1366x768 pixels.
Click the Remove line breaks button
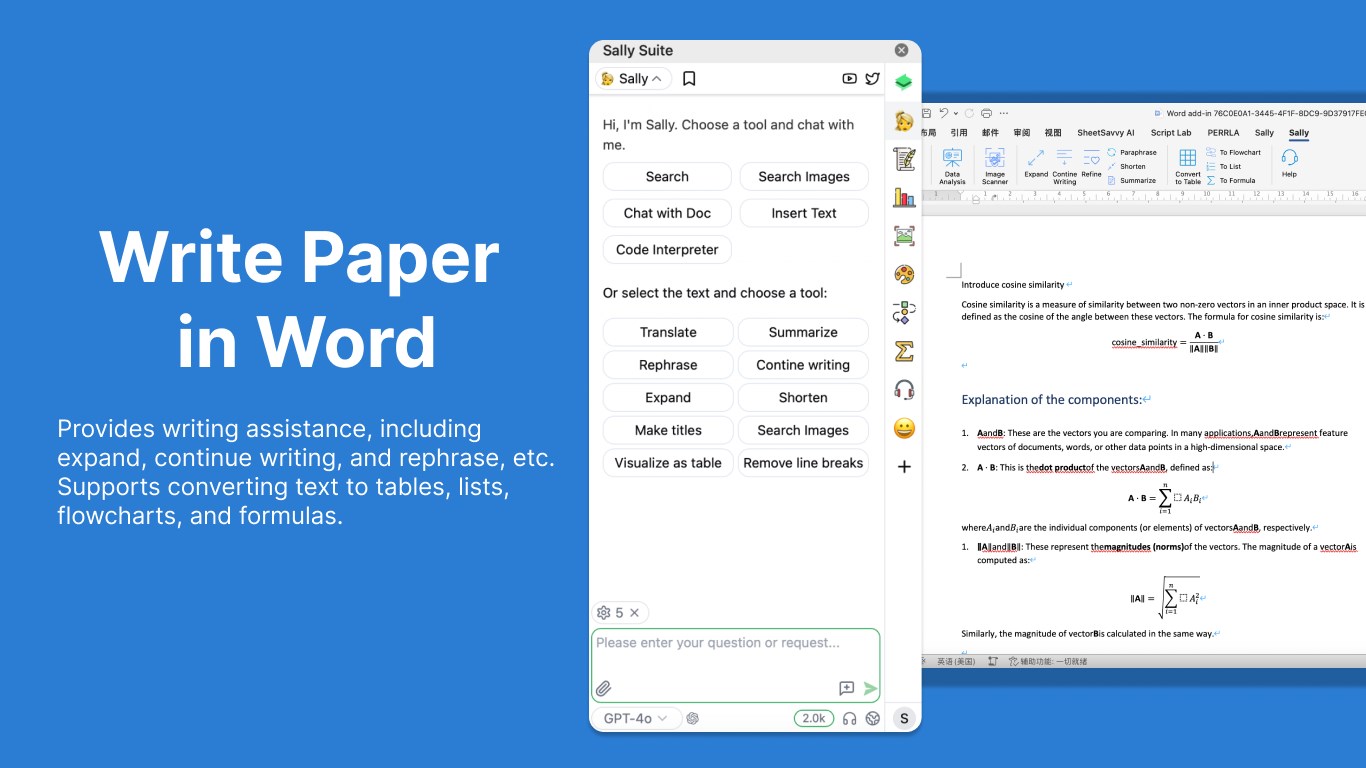coord(803,463)
